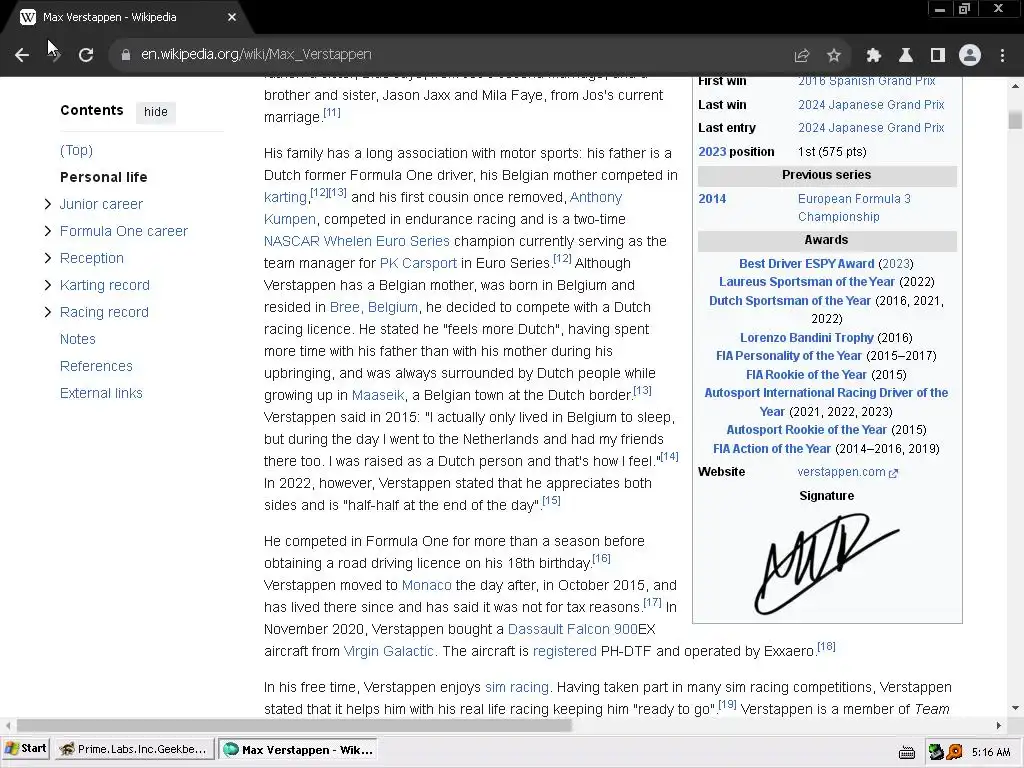Select Personal life in contents
The height and width of the screenshot is (768, 1024).
point(103,177)
